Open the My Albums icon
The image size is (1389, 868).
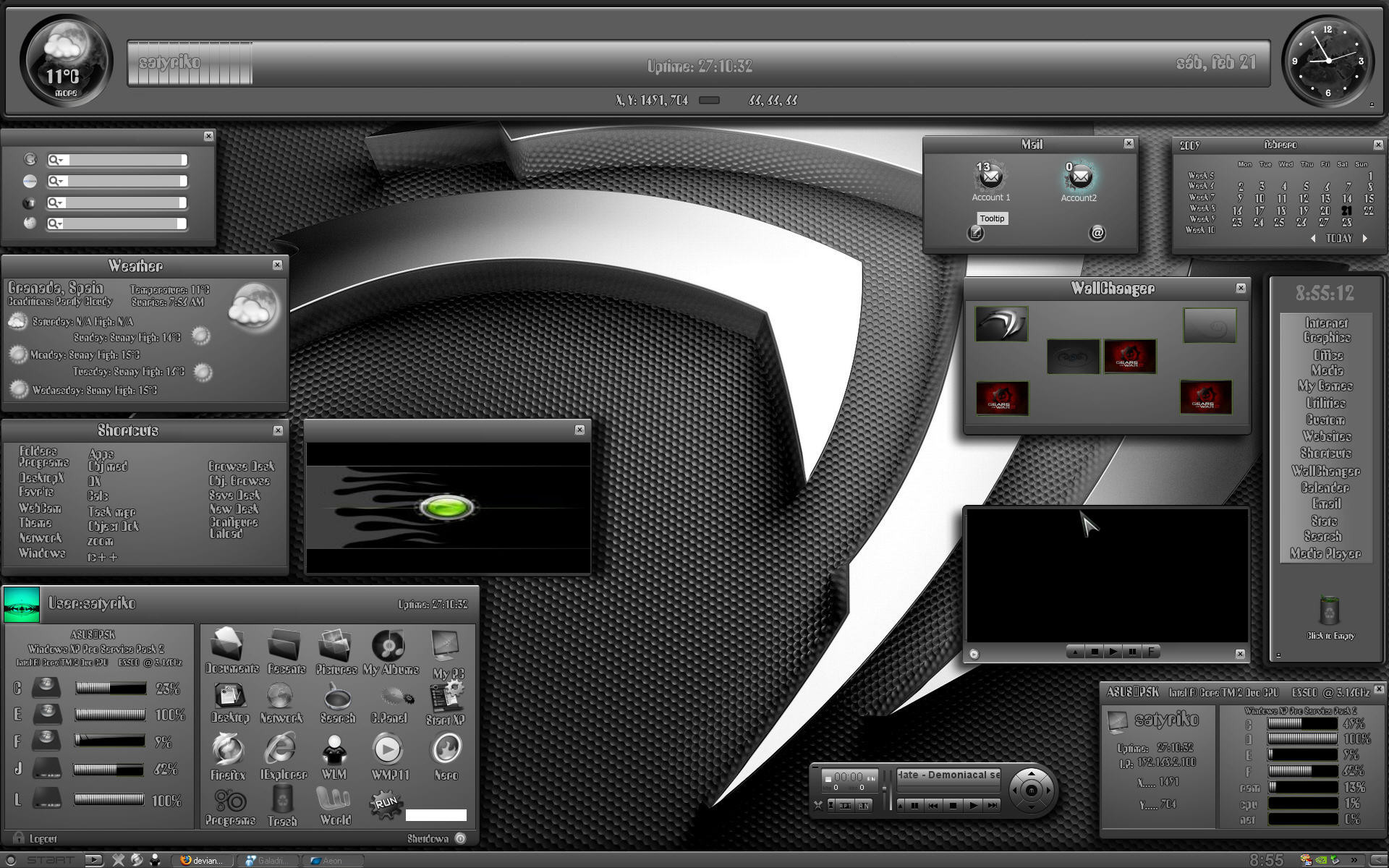(x=388, y=644)
